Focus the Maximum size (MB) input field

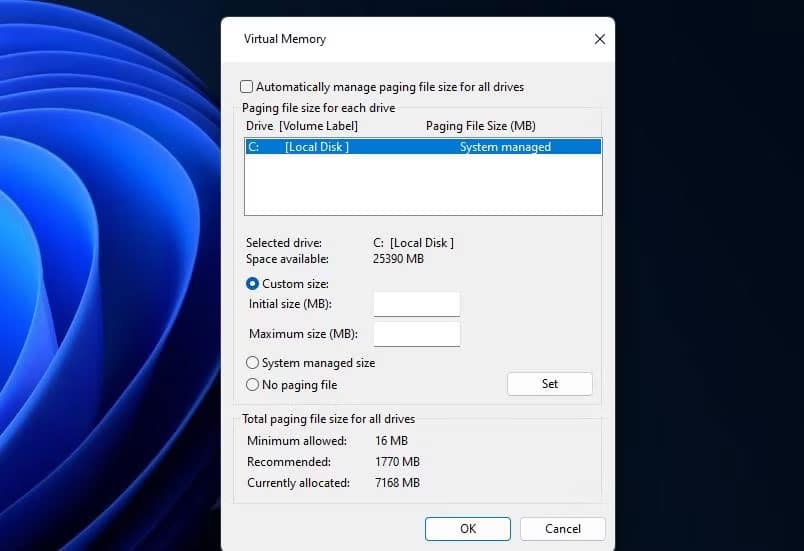click(417, 334)
